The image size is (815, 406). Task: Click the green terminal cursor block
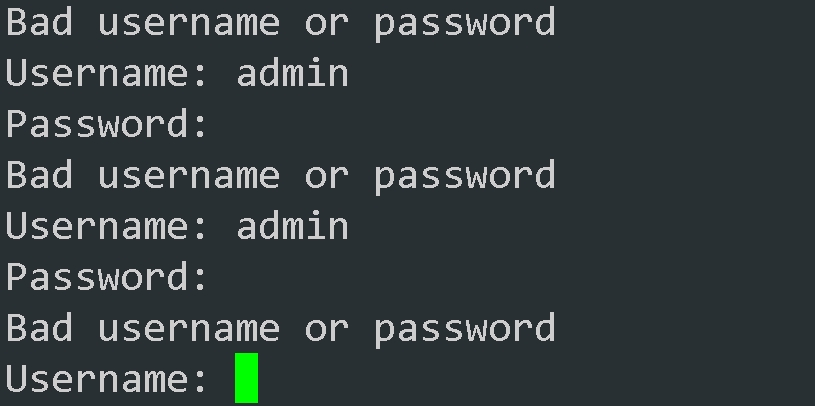click(x=246, y=378)
